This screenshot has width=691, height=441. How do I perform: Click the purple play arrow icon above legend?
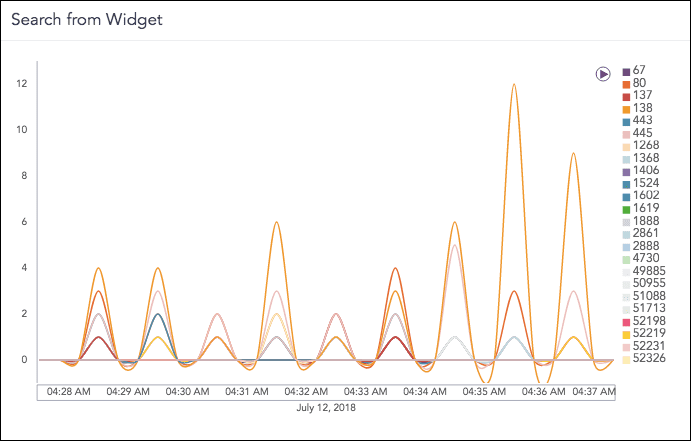(603, 73)
